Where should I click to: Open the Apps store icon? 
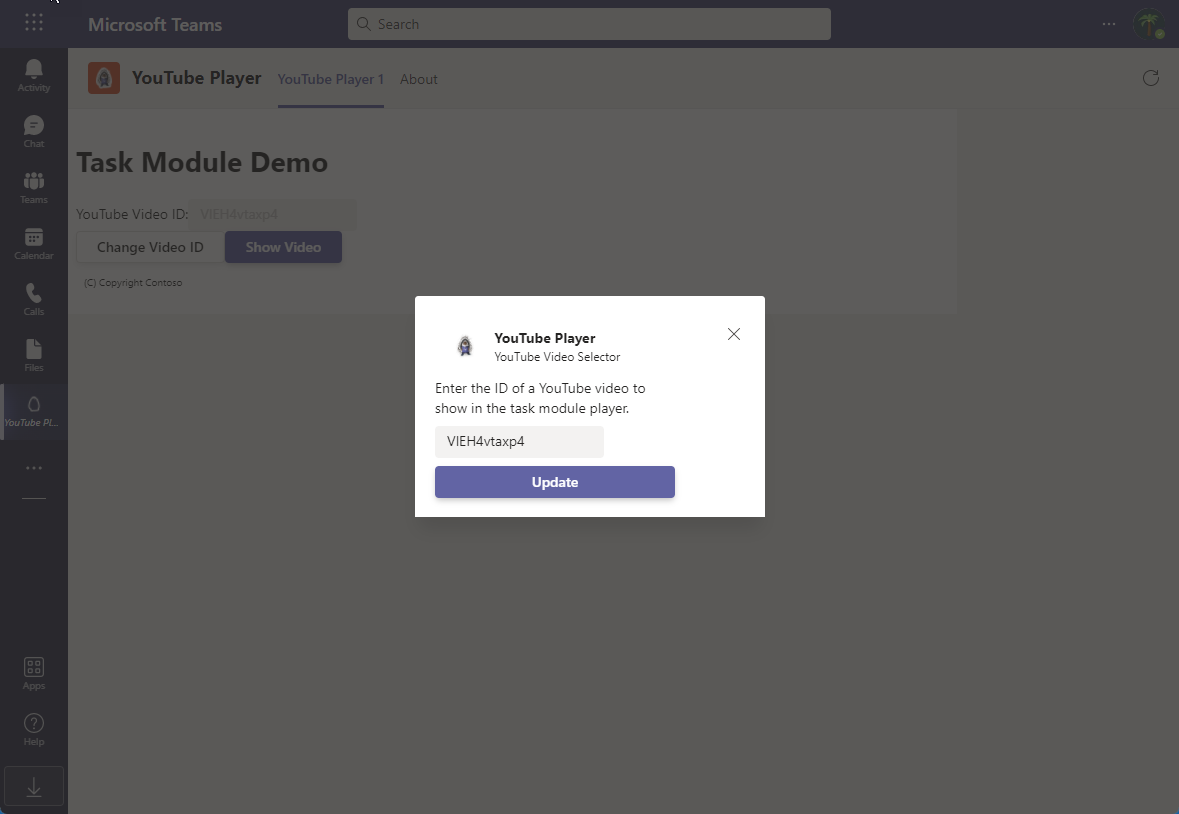34,673
